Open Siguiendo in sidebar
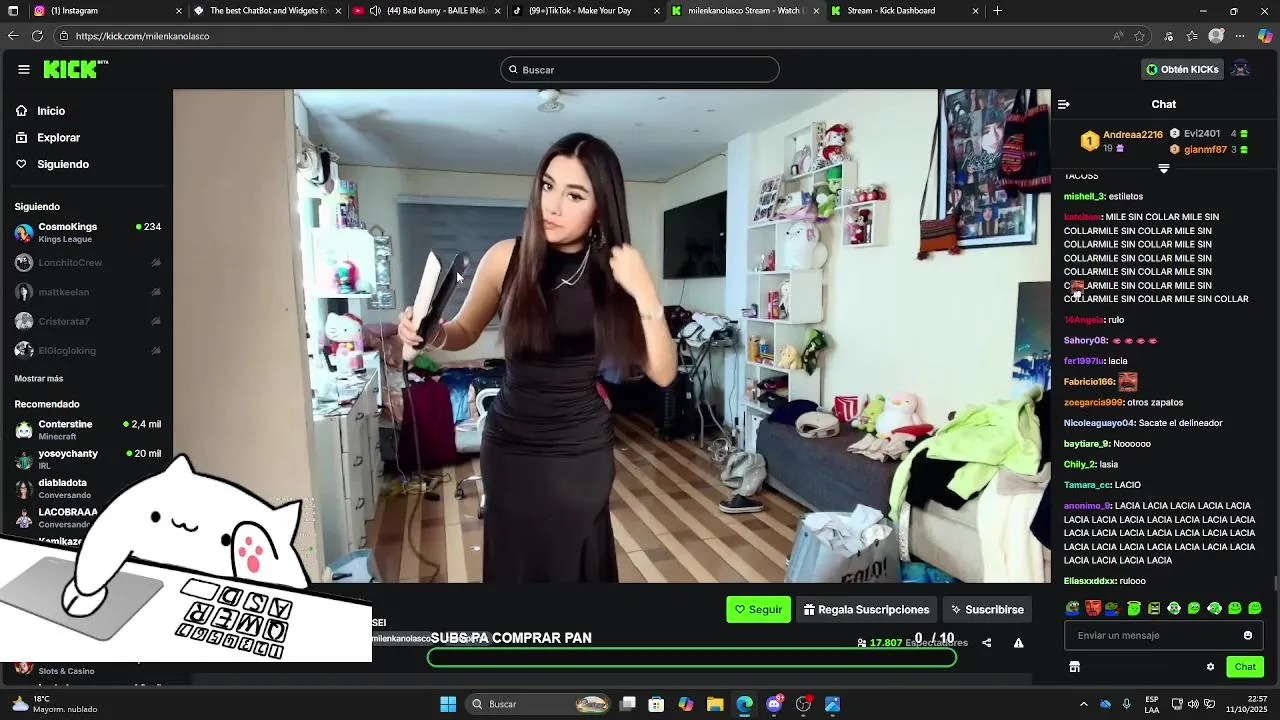1280x720 pixels. pos(63,164)
